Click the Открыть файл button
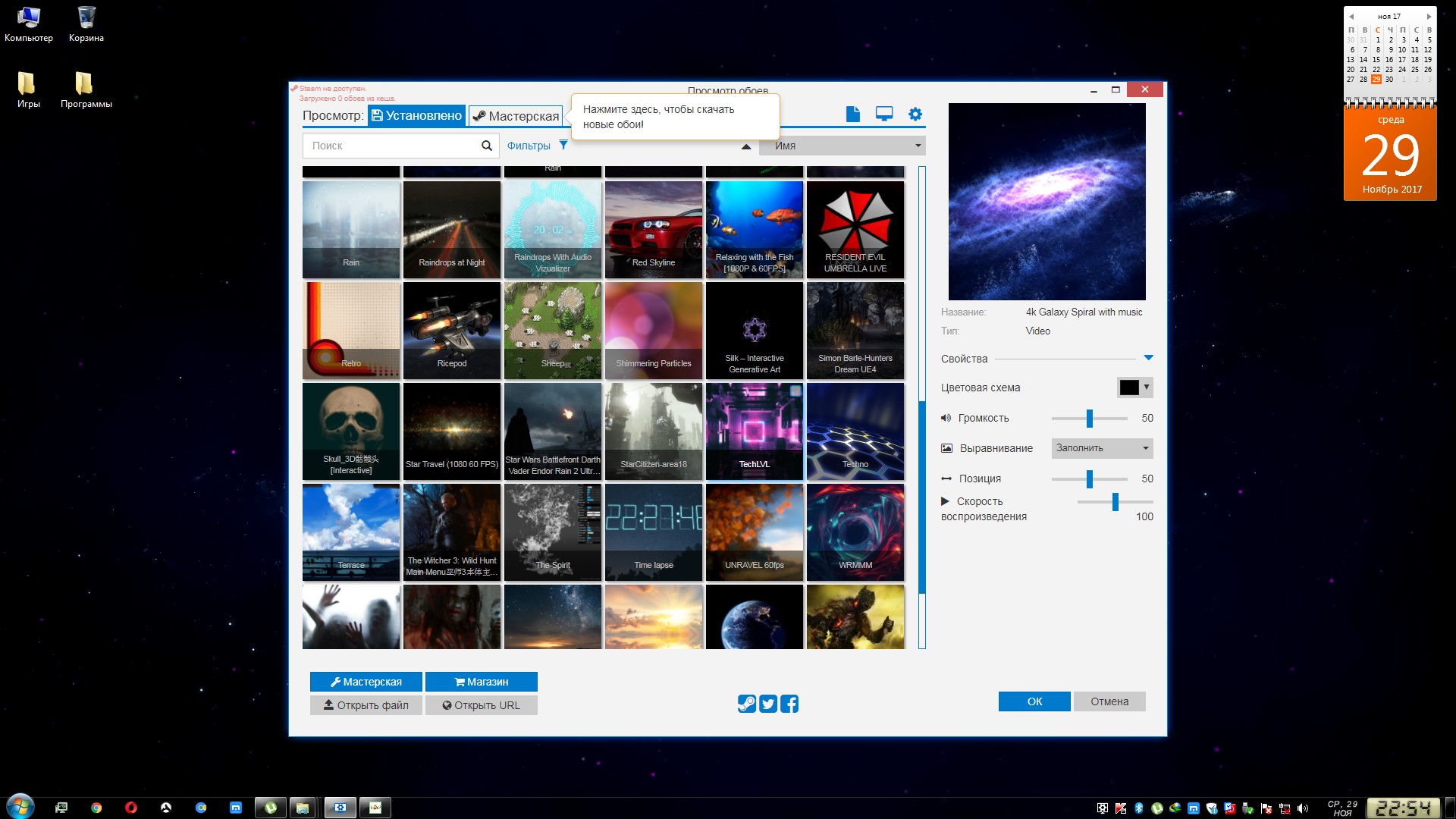1456x819 pixels. coord(366,704)
